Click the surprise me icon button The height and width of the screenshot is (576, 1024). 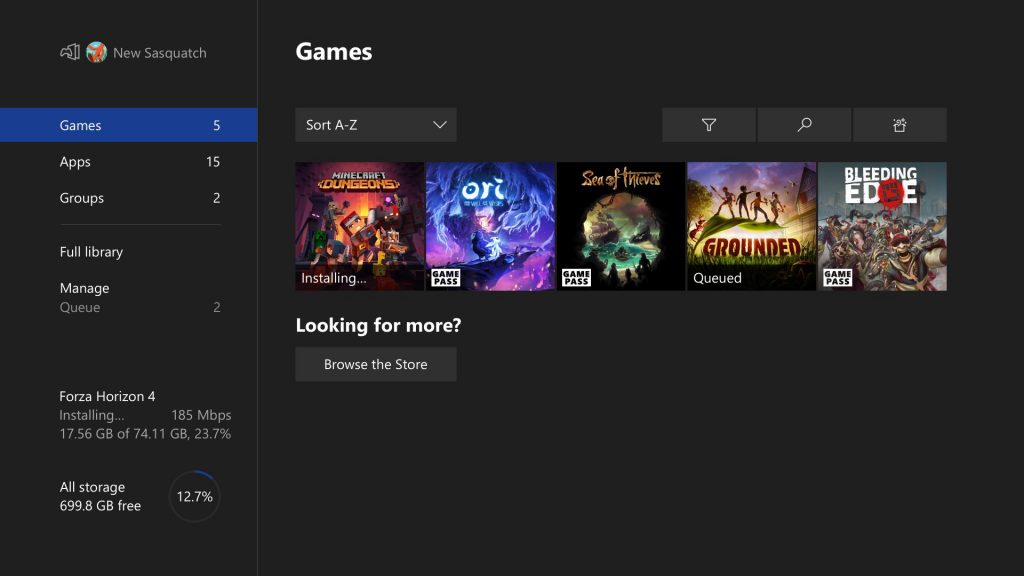click(899, 125)
